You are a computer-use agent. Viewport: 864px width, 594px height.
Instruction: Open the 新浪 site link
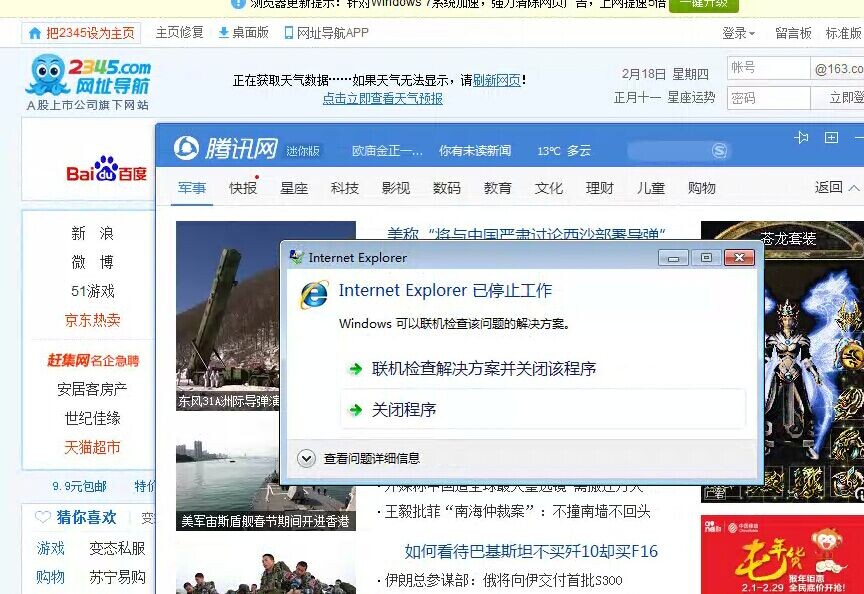click(x=92, y=234)
